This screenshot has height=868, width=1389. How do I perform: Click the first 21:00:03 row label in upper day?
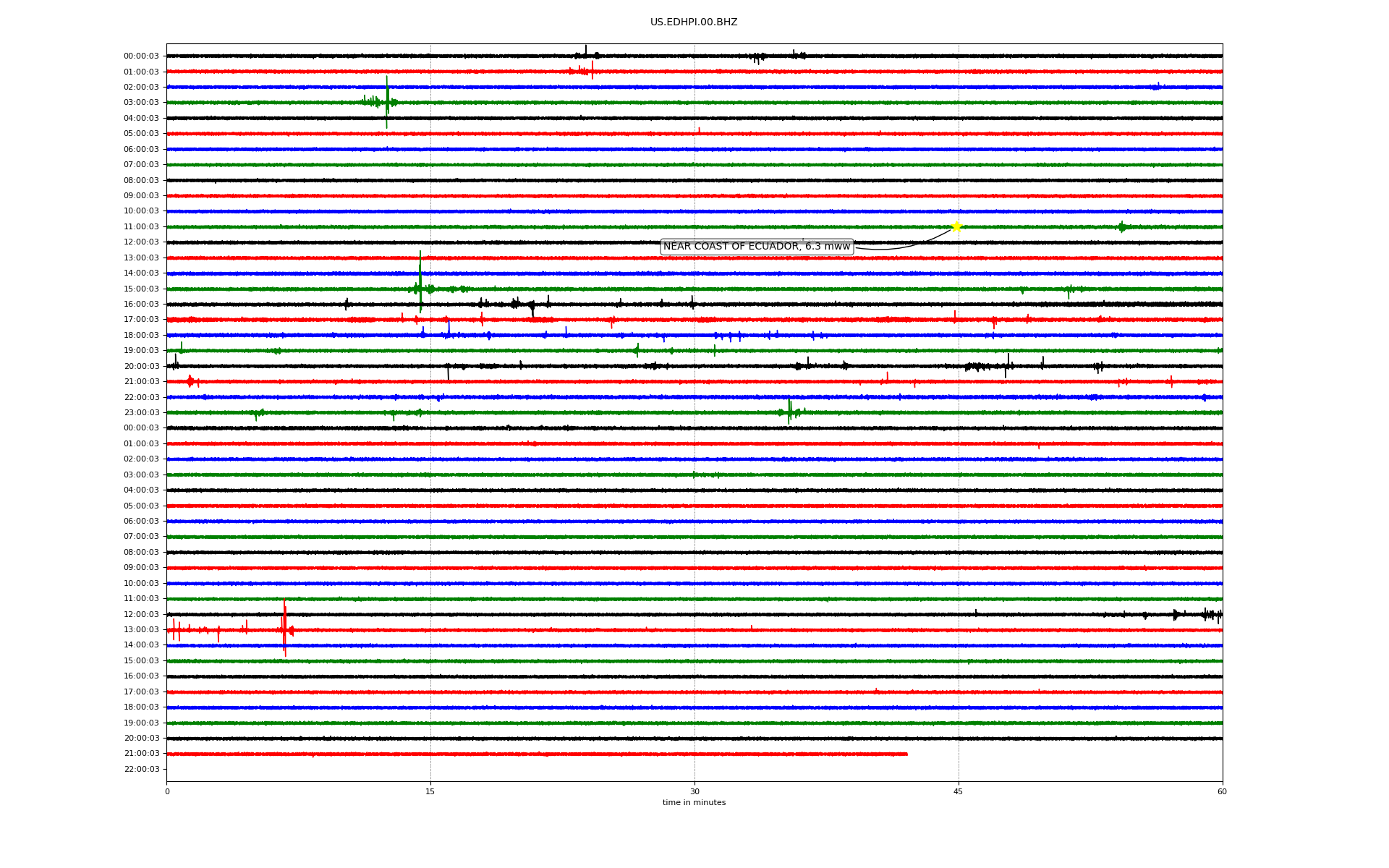[x=141, y=382]
